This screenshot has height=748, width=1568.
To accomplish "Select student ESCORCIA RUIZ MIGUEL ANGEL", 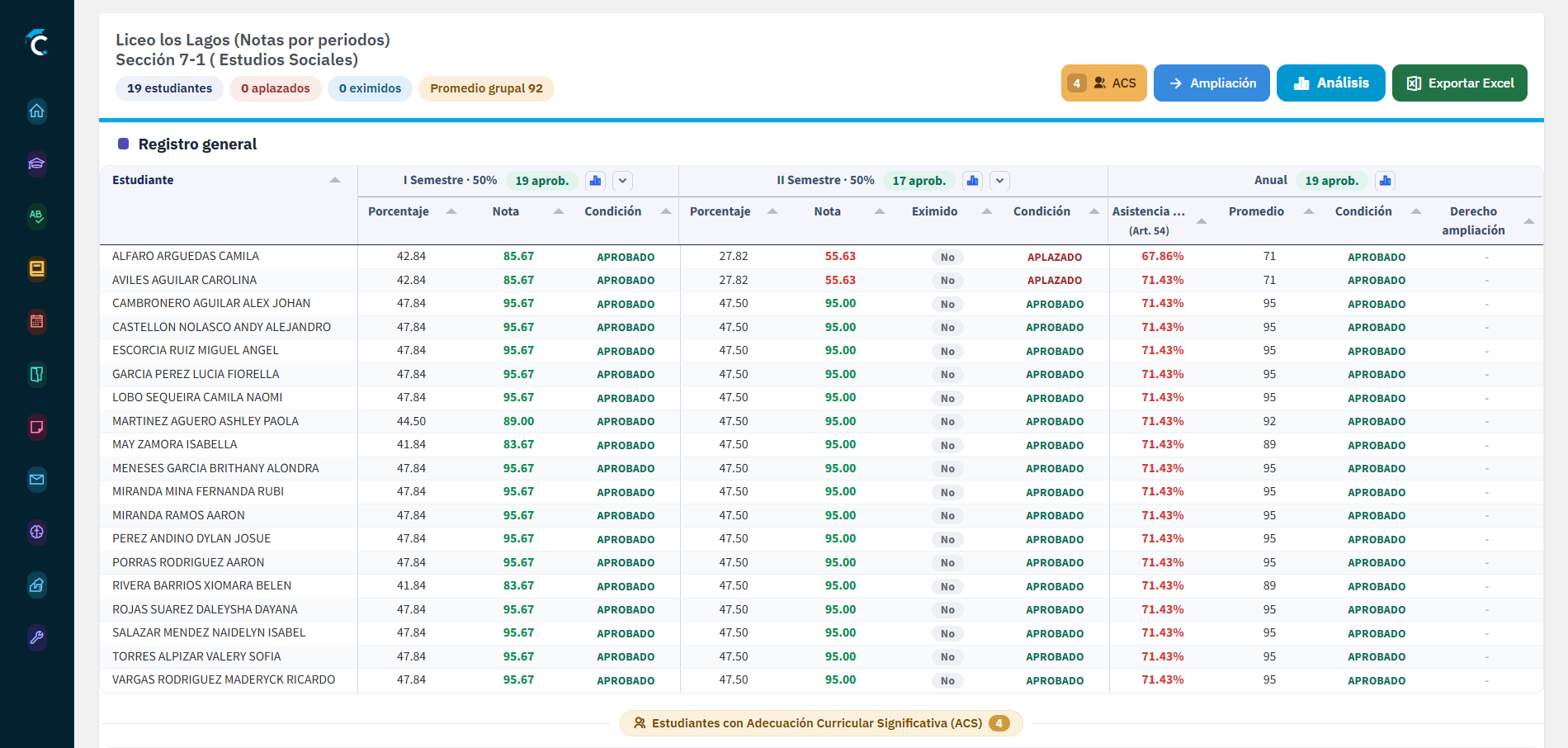I will 196,350.
